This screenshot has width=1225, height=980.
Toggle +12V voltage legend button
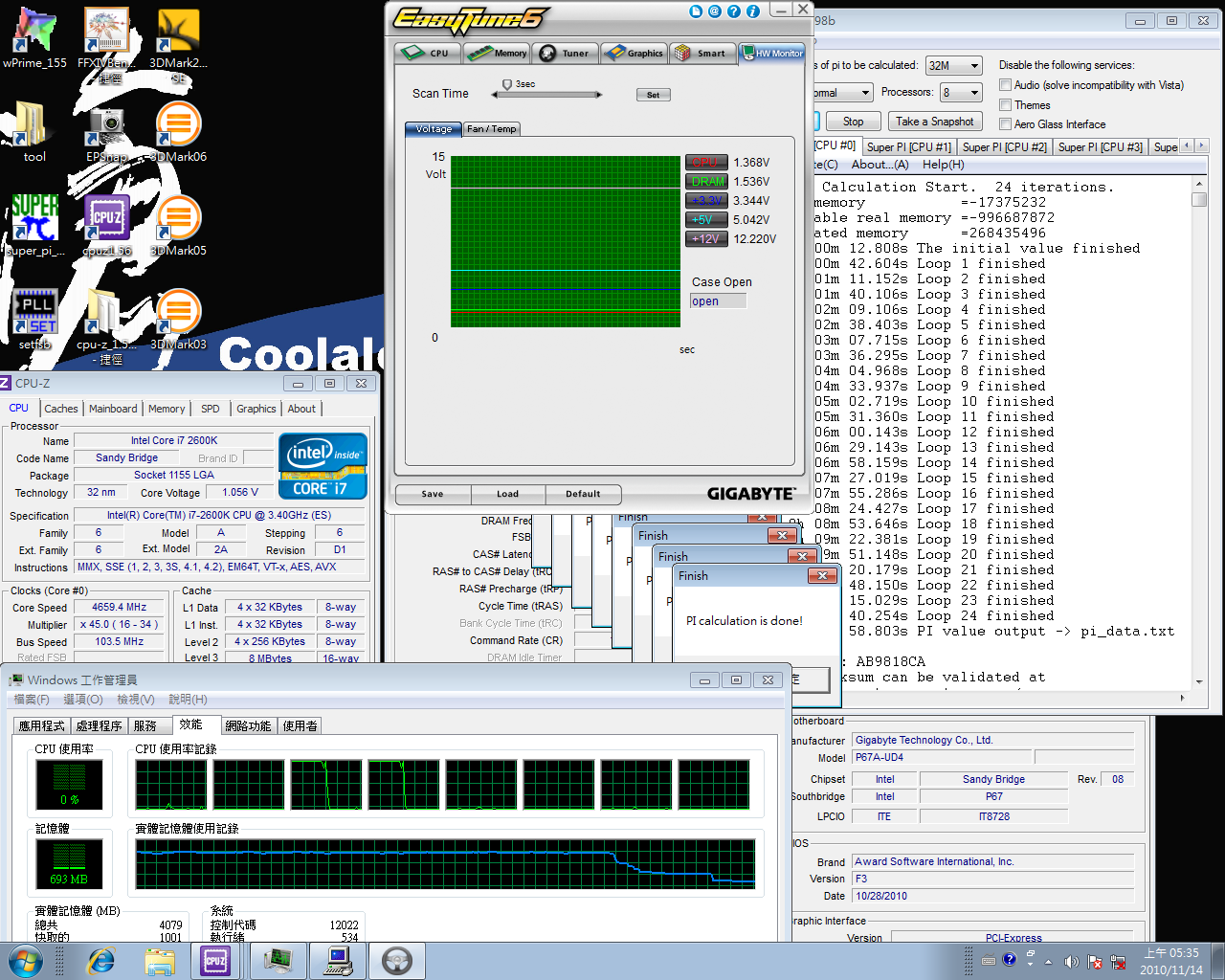707,238
